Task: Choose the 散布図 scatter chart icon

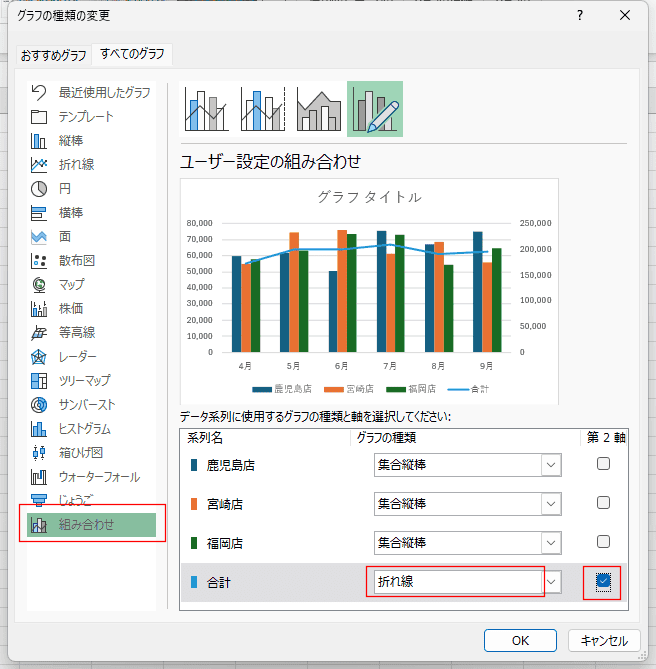Action: (x=40, y=261)
